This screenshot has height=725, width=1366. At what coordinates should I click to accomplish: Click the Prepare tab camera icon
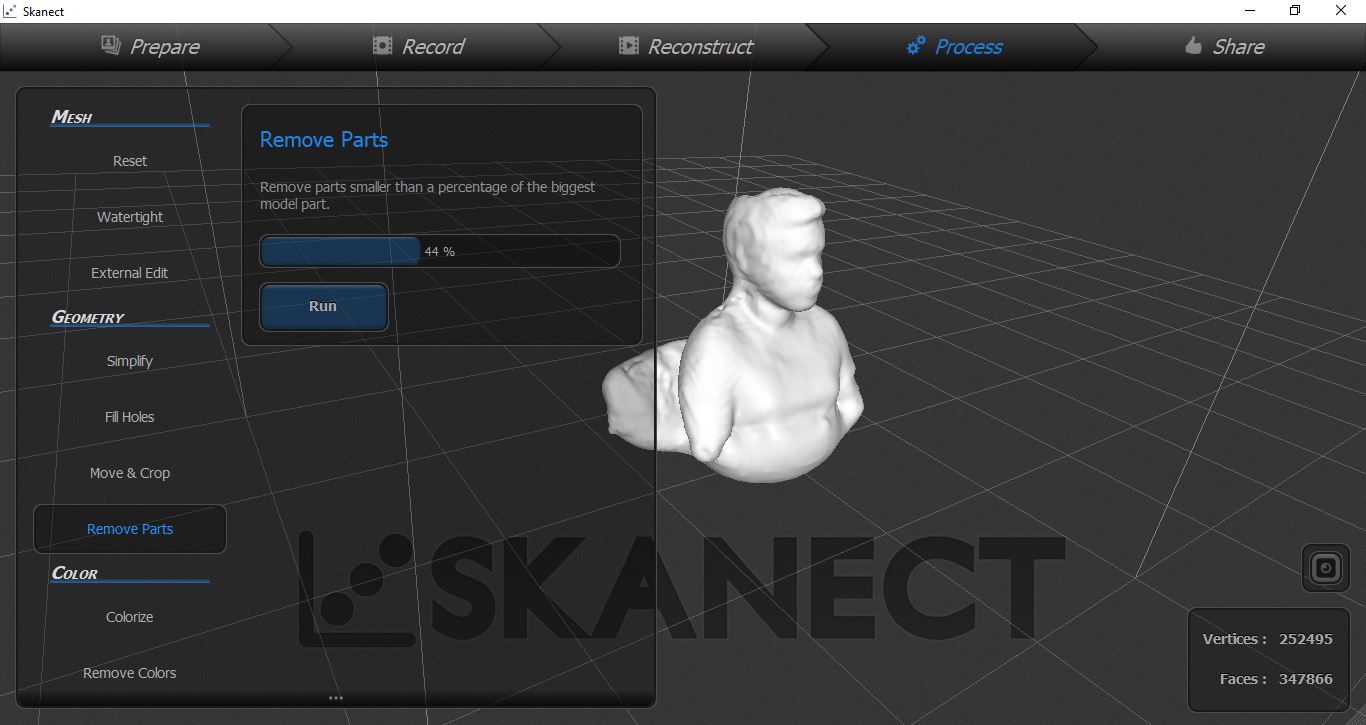click(x=111, y=45)
